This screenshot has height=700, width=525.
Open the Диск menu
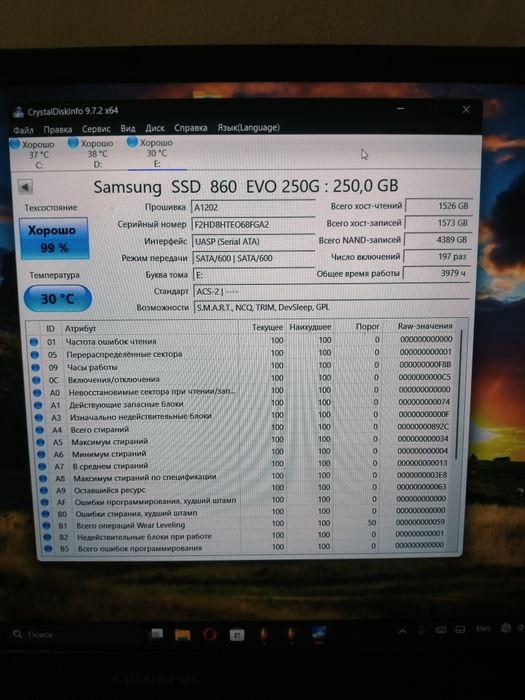tap(155, 128)
